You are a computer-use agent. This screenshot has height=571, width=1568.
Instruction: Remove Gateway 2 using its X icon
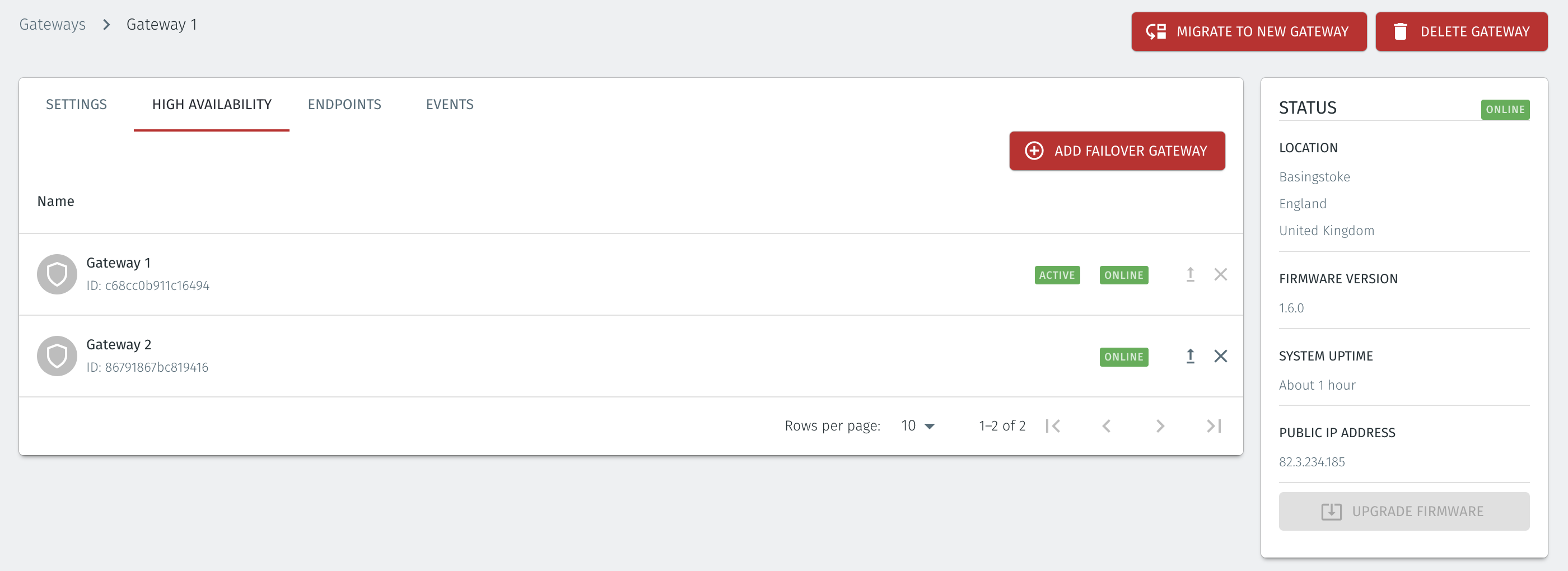(1220, 356)
